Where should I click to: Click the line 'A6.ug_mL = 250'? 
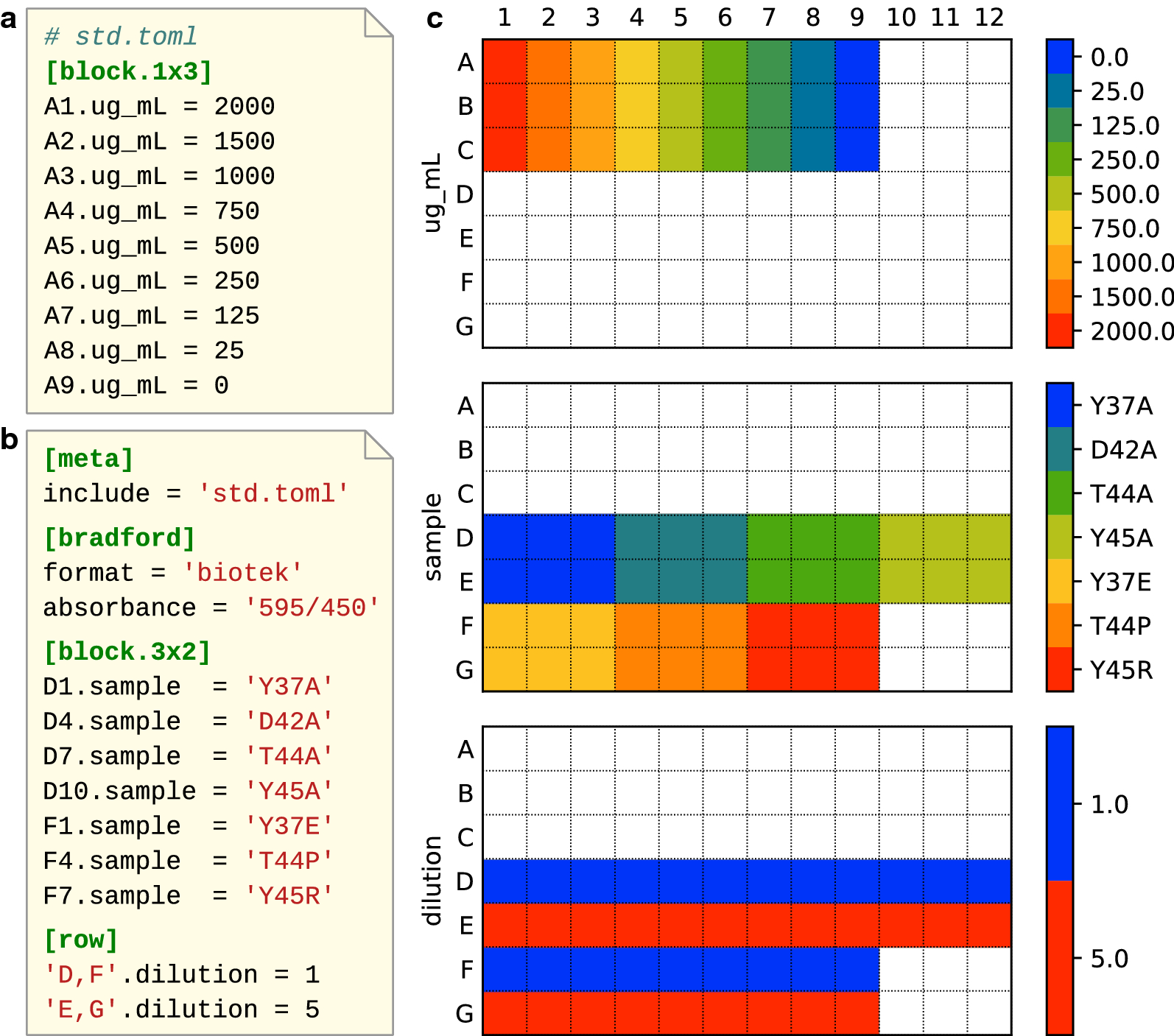[x=152, y=280]
